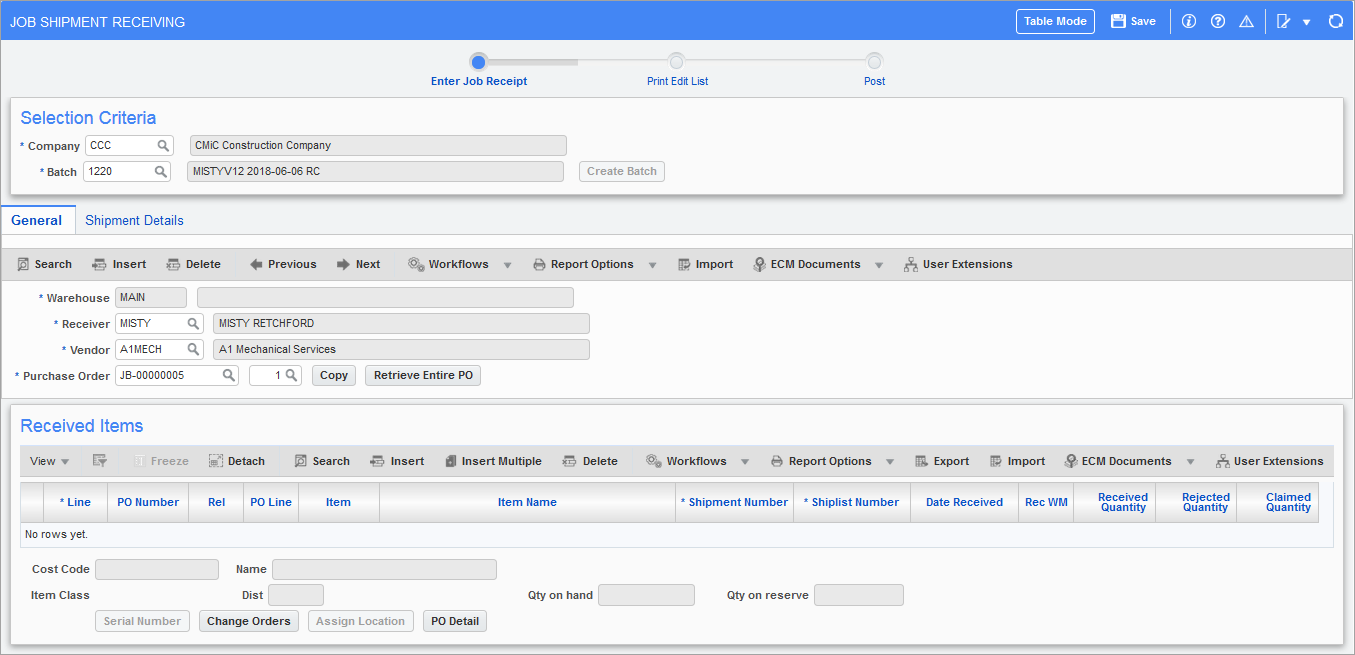Expand Report Options arrow in General toolbar
Image resolution: width=1355 pixels, height=655 pixels.
(652, 265)
